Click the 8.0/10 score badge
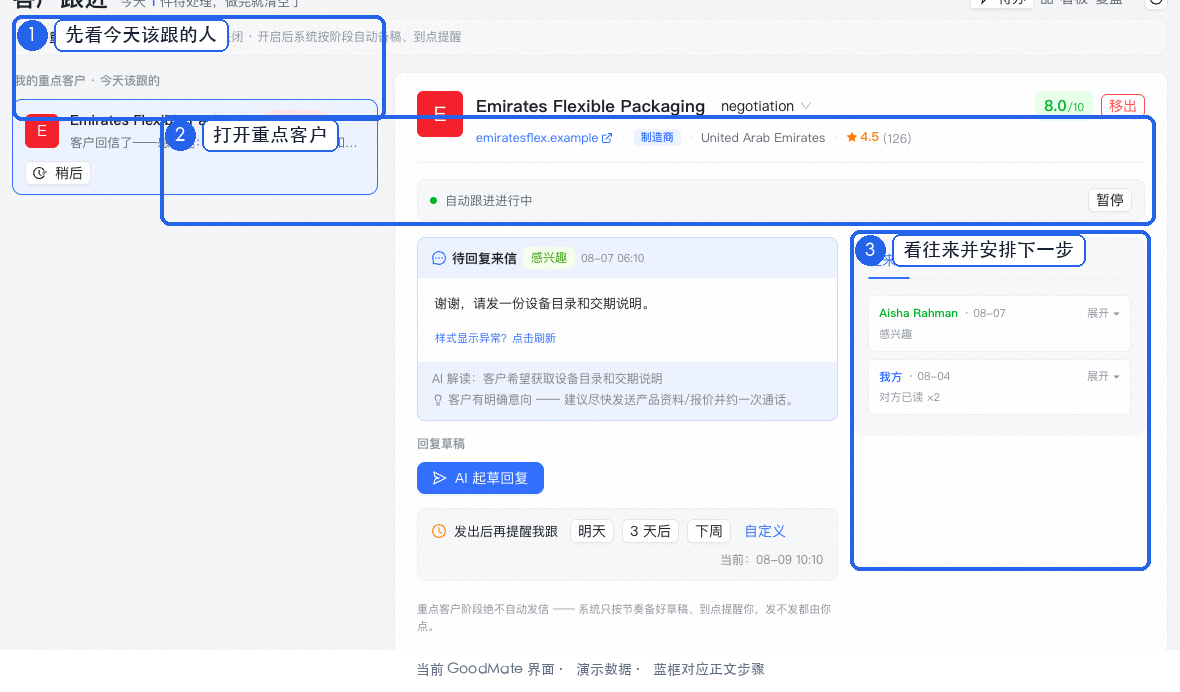Viewport: 1180px width, 692px height. tap(1063, 106)
